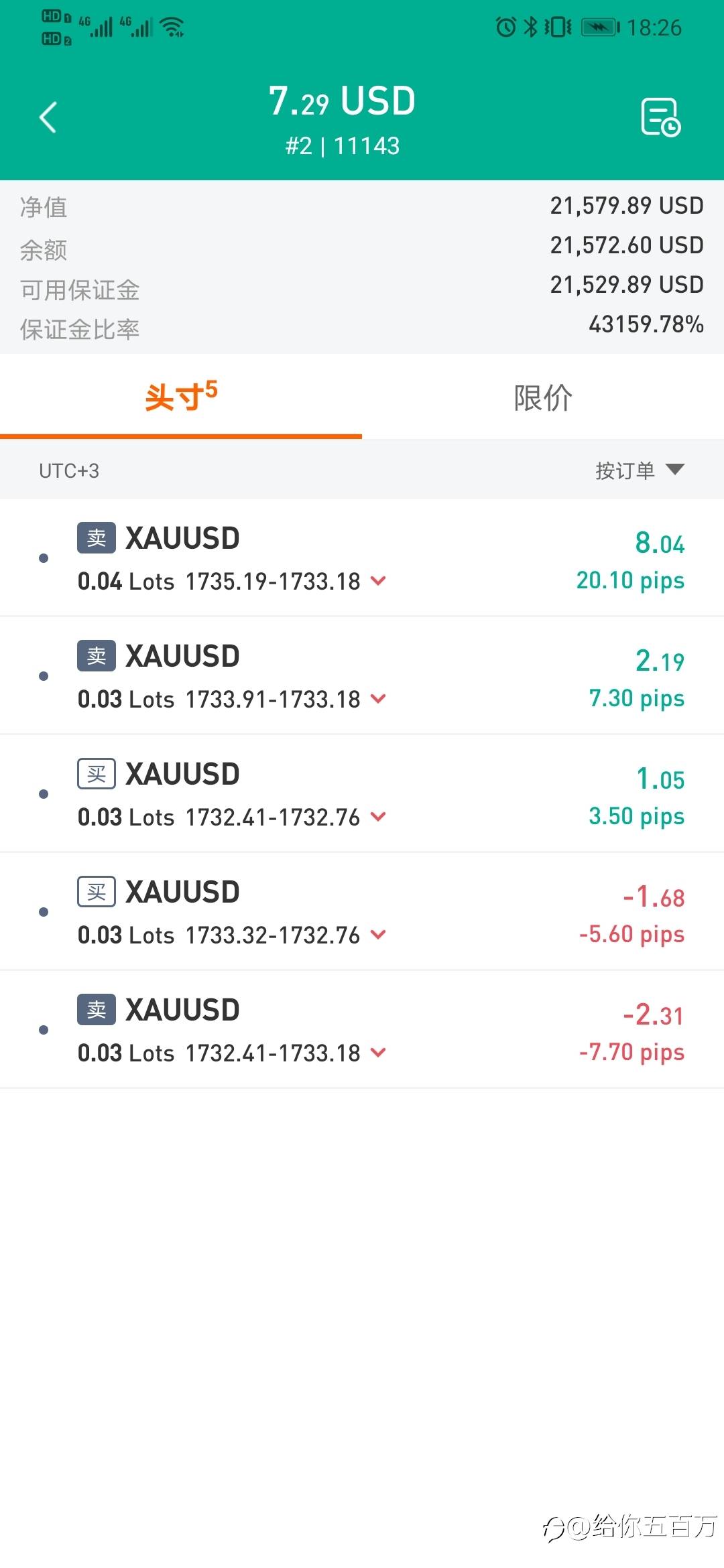The image size is (724, 1568).
Task: Tap the UTC+3 timezone label
Action: [69, 471]
